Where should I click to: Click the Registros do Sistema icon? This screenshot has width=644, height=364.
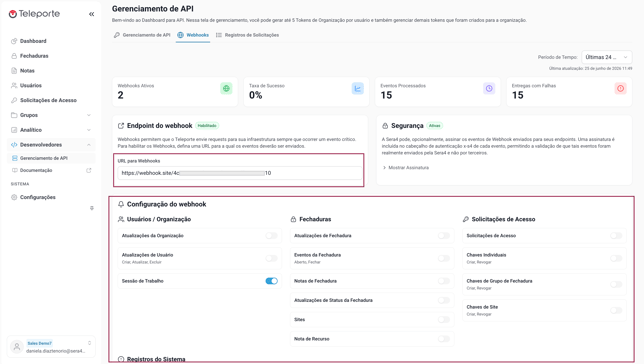click(121, 359)
